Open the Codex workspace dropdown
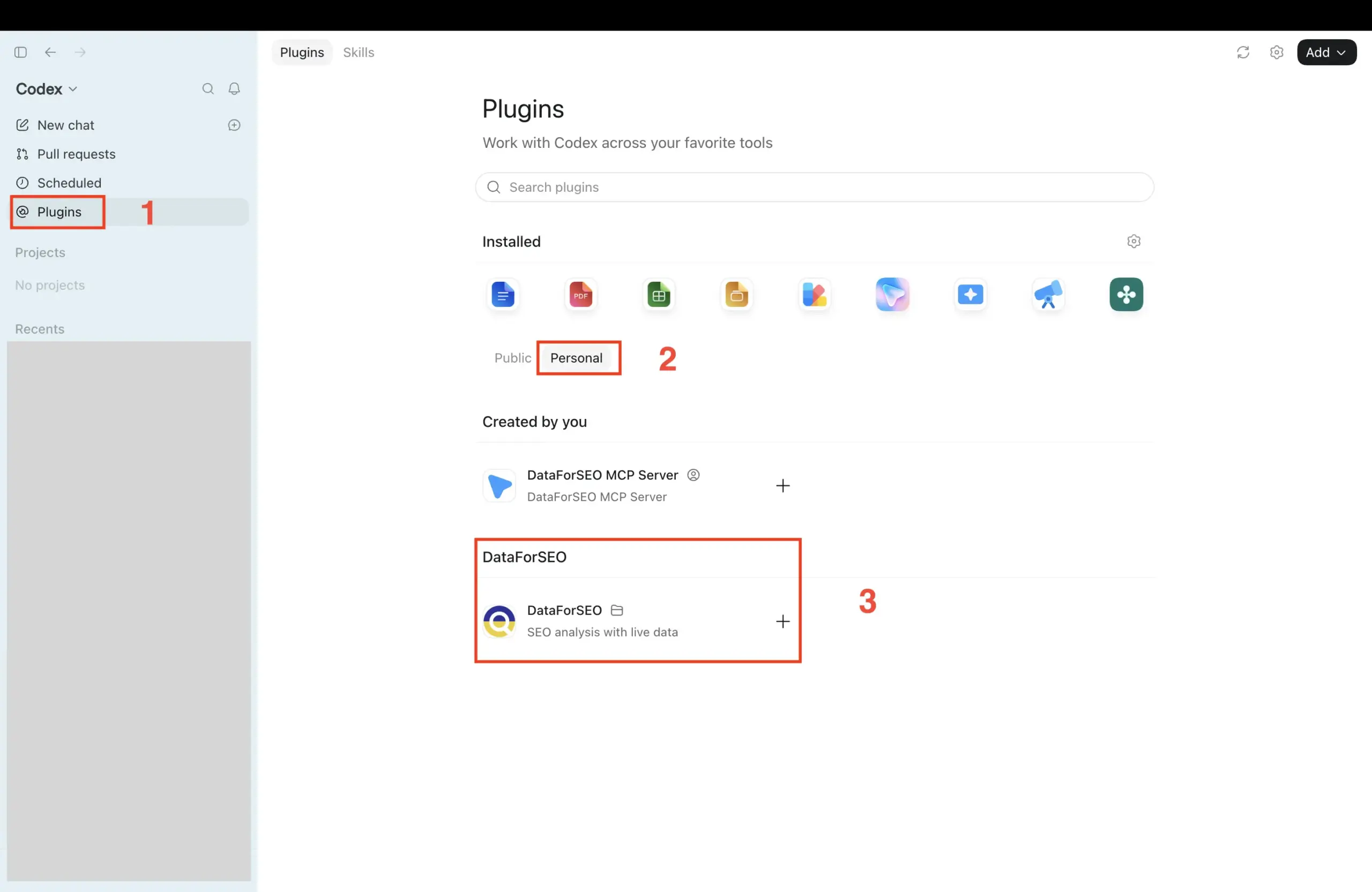Screen dimensions: 1372x892 (46, 89)
